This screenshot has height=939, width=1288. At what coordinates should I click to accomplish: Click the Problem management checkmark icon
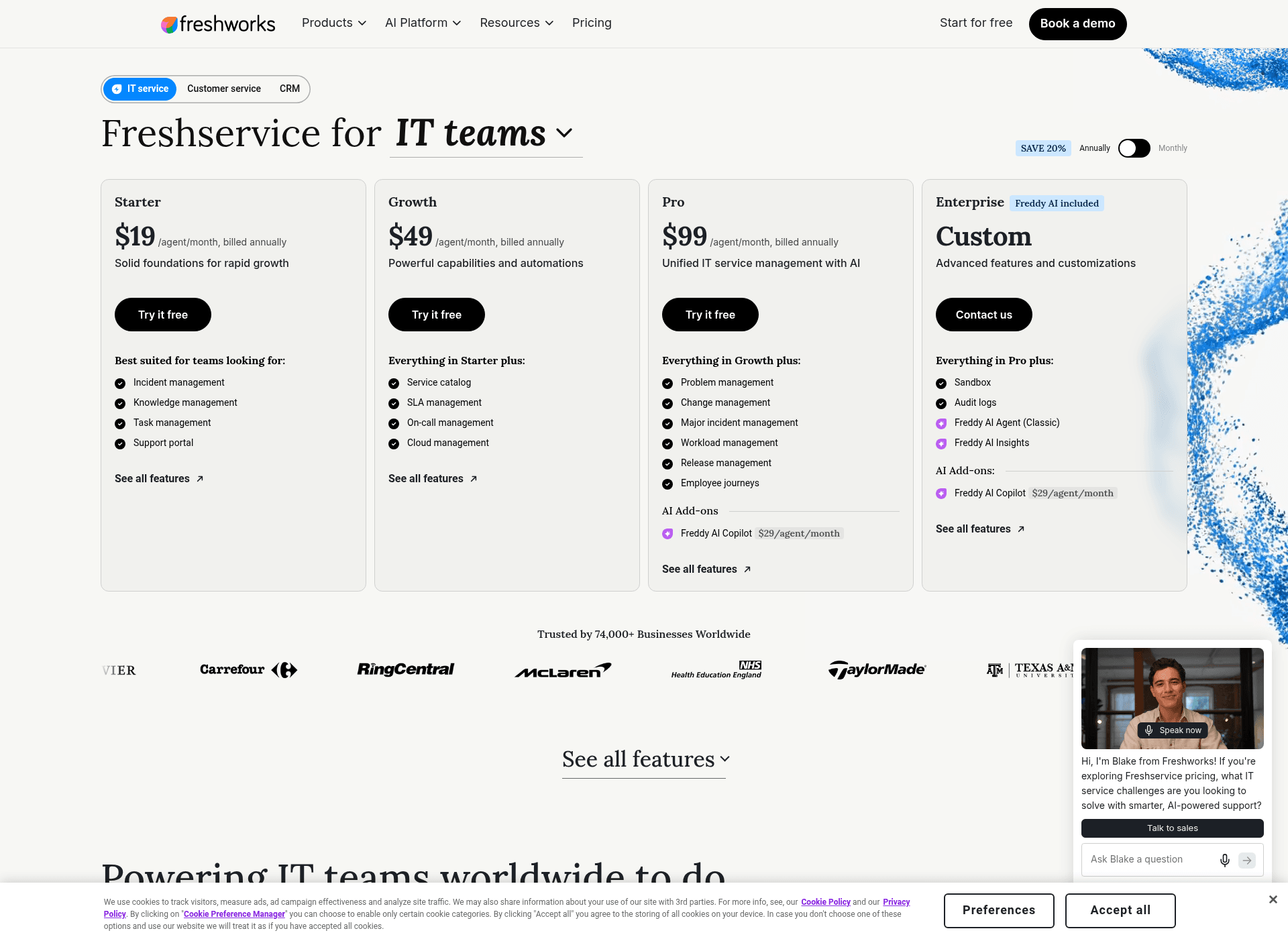click(x=667, y=384)
